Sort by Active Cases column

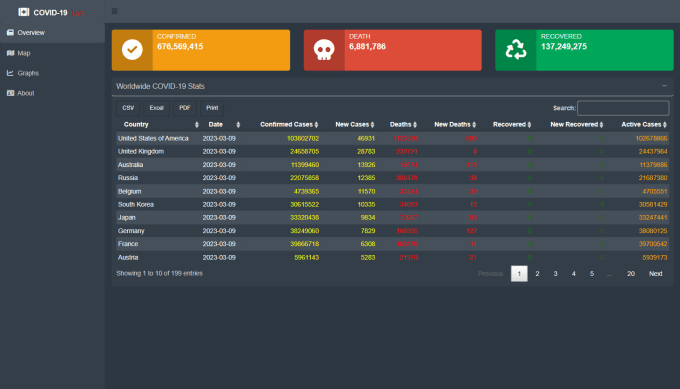pos(644,124)
